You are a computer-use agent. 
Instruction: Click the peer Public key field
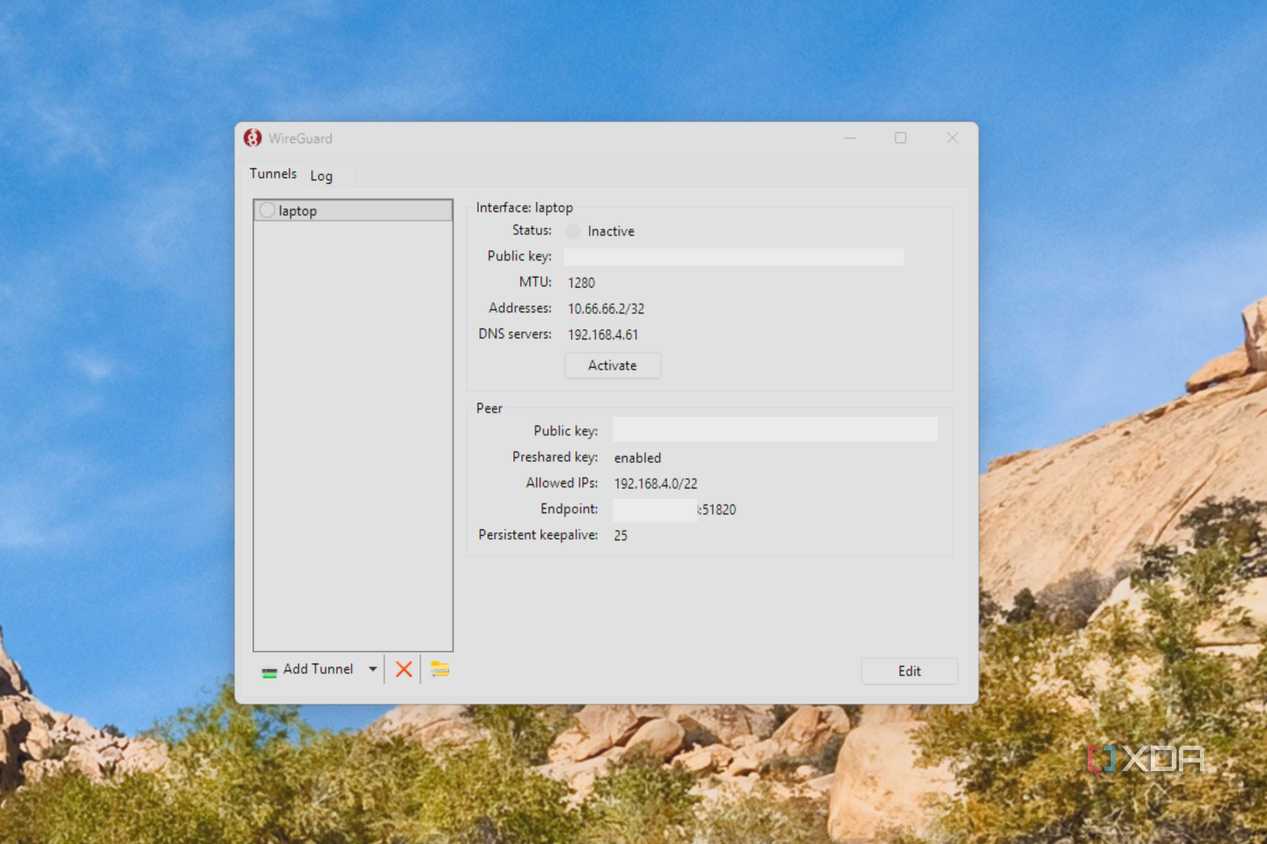point(775,430)
